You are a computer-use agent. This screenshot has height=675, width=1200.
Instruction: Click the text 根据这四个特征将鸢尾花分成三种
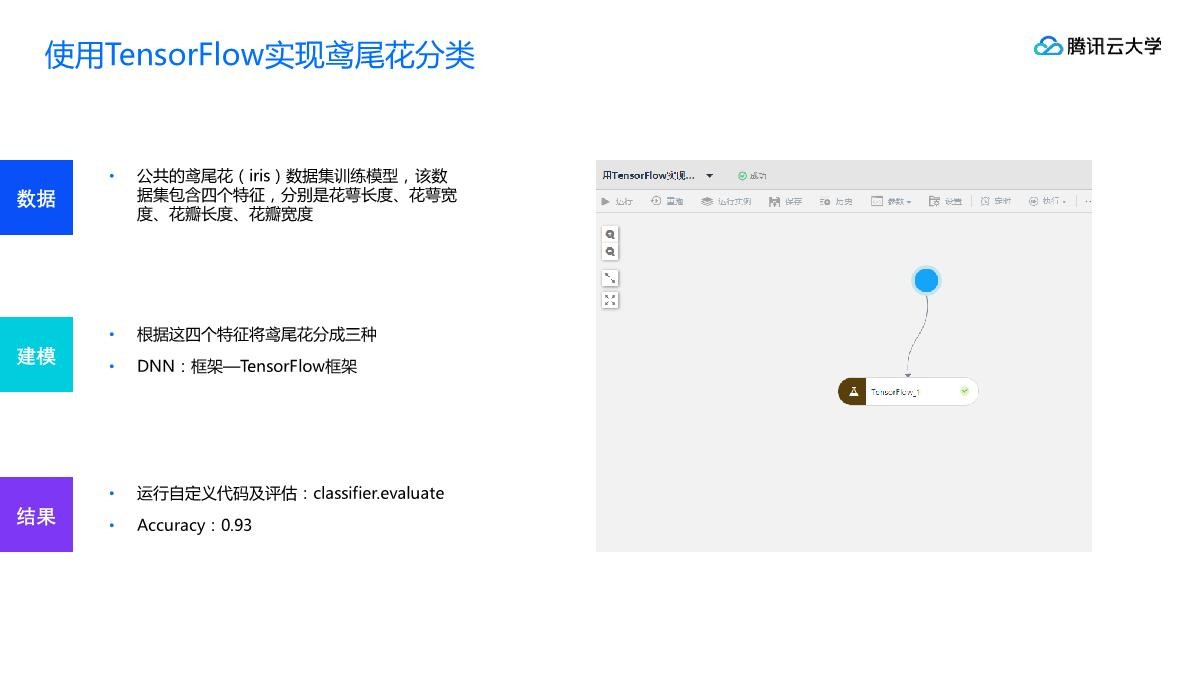(x=257, y=334)
